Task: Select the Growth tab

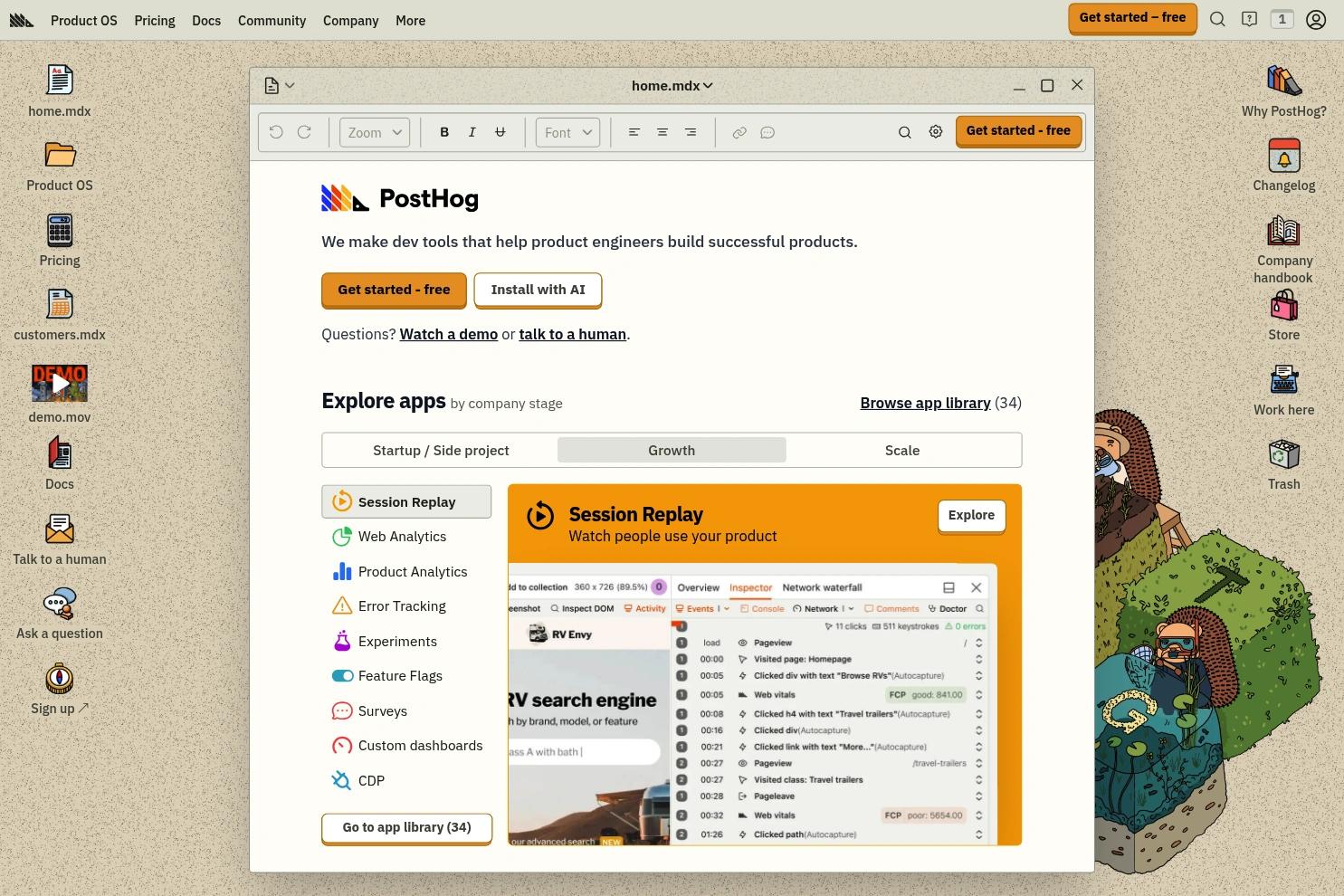Action: 672,450
